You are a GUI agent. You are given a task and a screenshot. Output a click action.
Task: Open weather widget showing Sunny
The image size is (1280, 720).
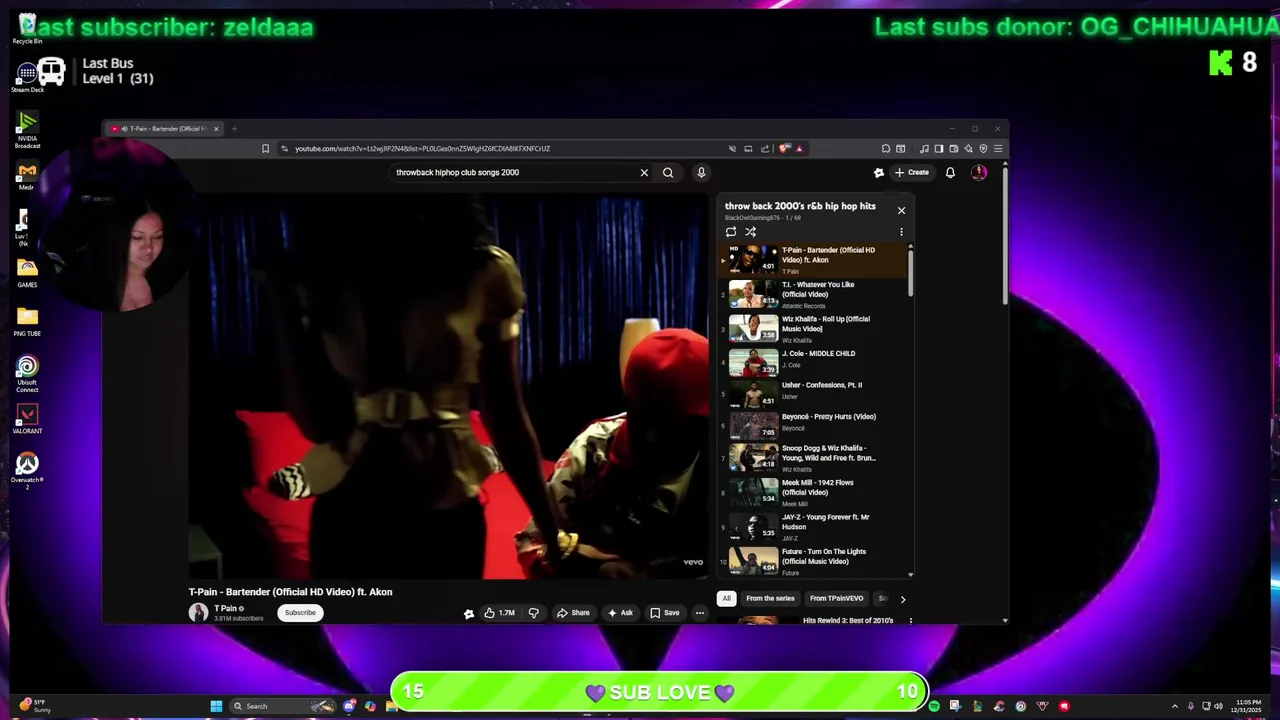point(34,706)
